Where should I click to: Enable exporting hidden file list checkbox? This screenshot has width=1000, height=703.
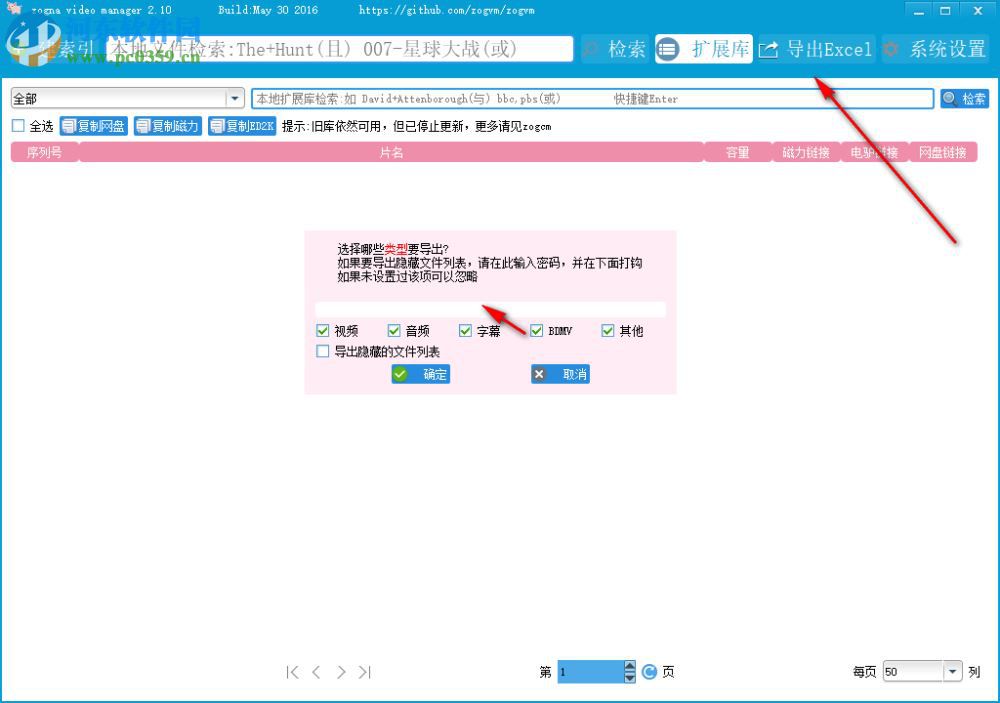pos(323,351)
